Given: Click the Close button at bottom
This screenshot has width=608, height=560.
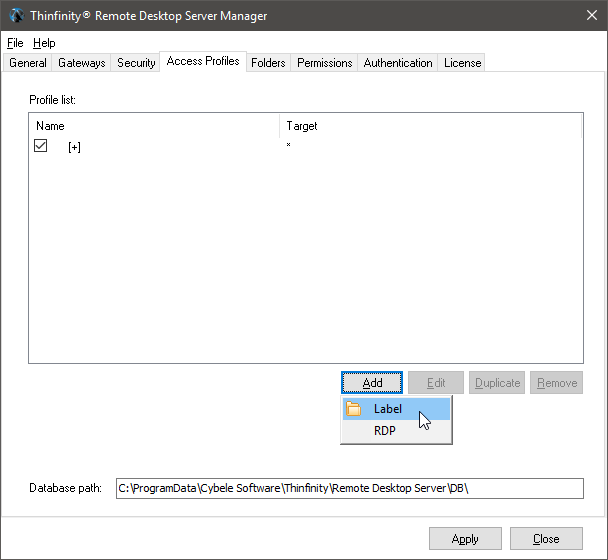Looking at the screenshot, I should coord(546,539).
